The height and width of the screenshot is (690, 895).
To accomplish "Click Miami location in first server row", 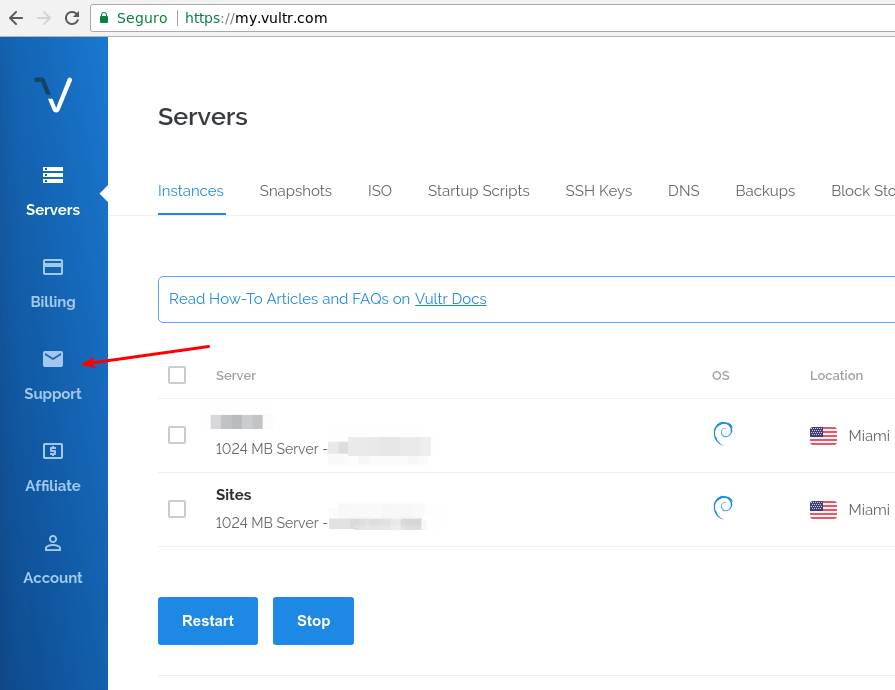I will tap(869, 436).
